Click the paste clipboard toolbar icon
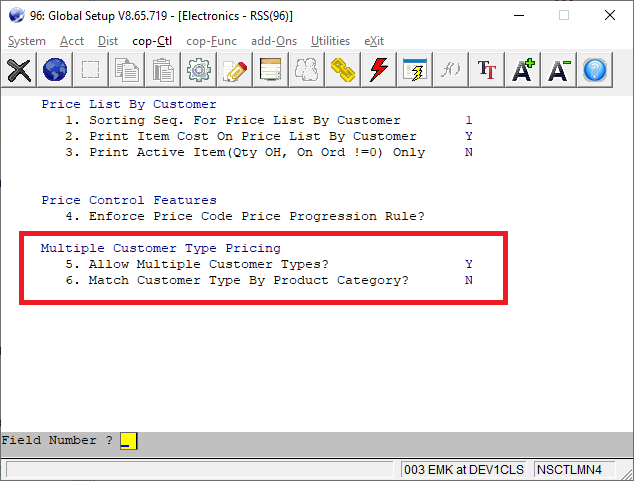Viewport: 634px width, 481px height. (x=163, y=70)
